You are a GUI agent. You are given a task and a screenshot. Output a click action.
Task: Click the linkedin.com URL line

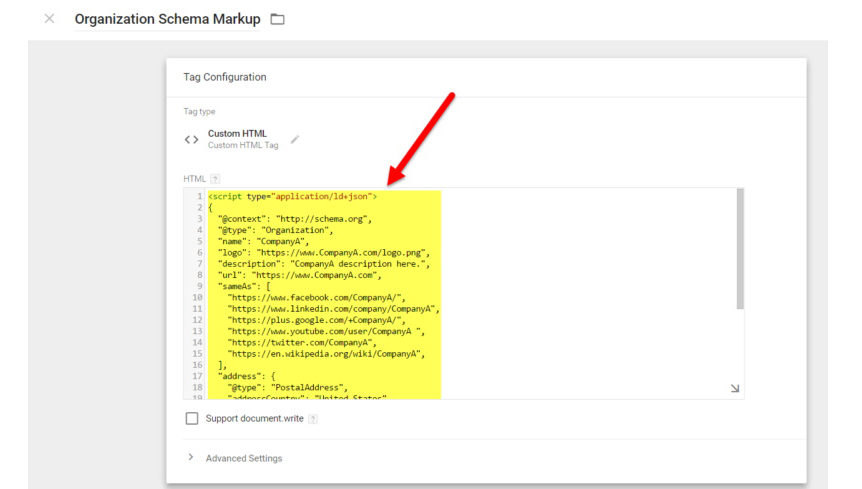pos(334,309)
